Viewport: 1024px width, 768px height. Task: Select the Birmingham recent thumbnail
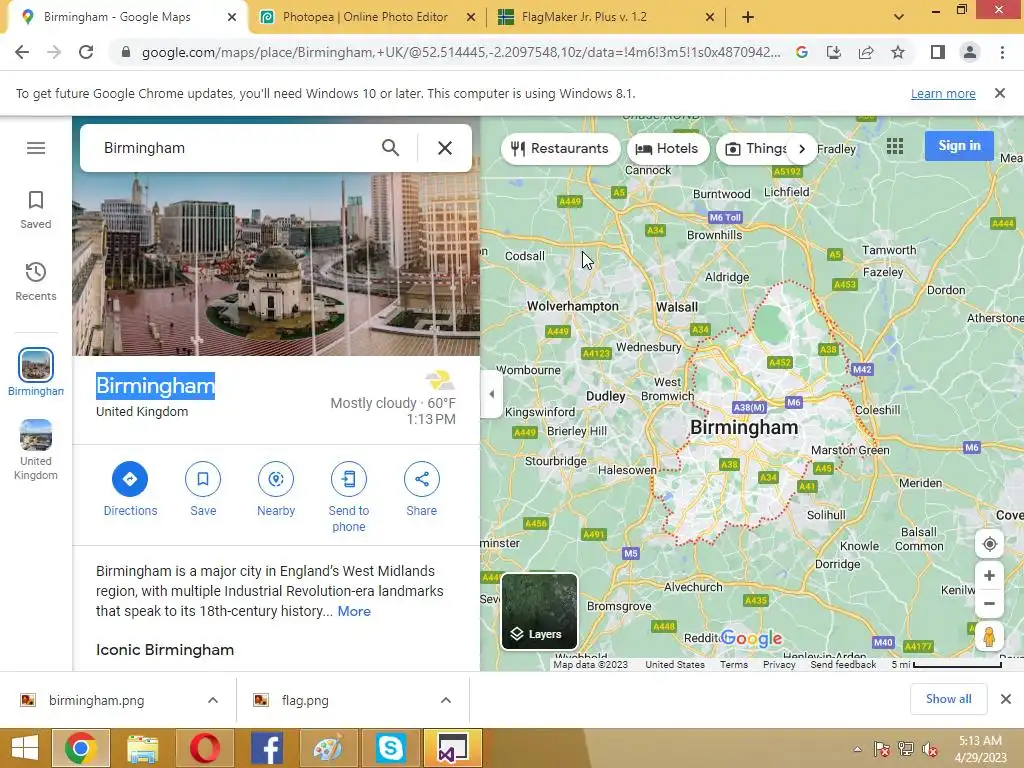point(36,366)
